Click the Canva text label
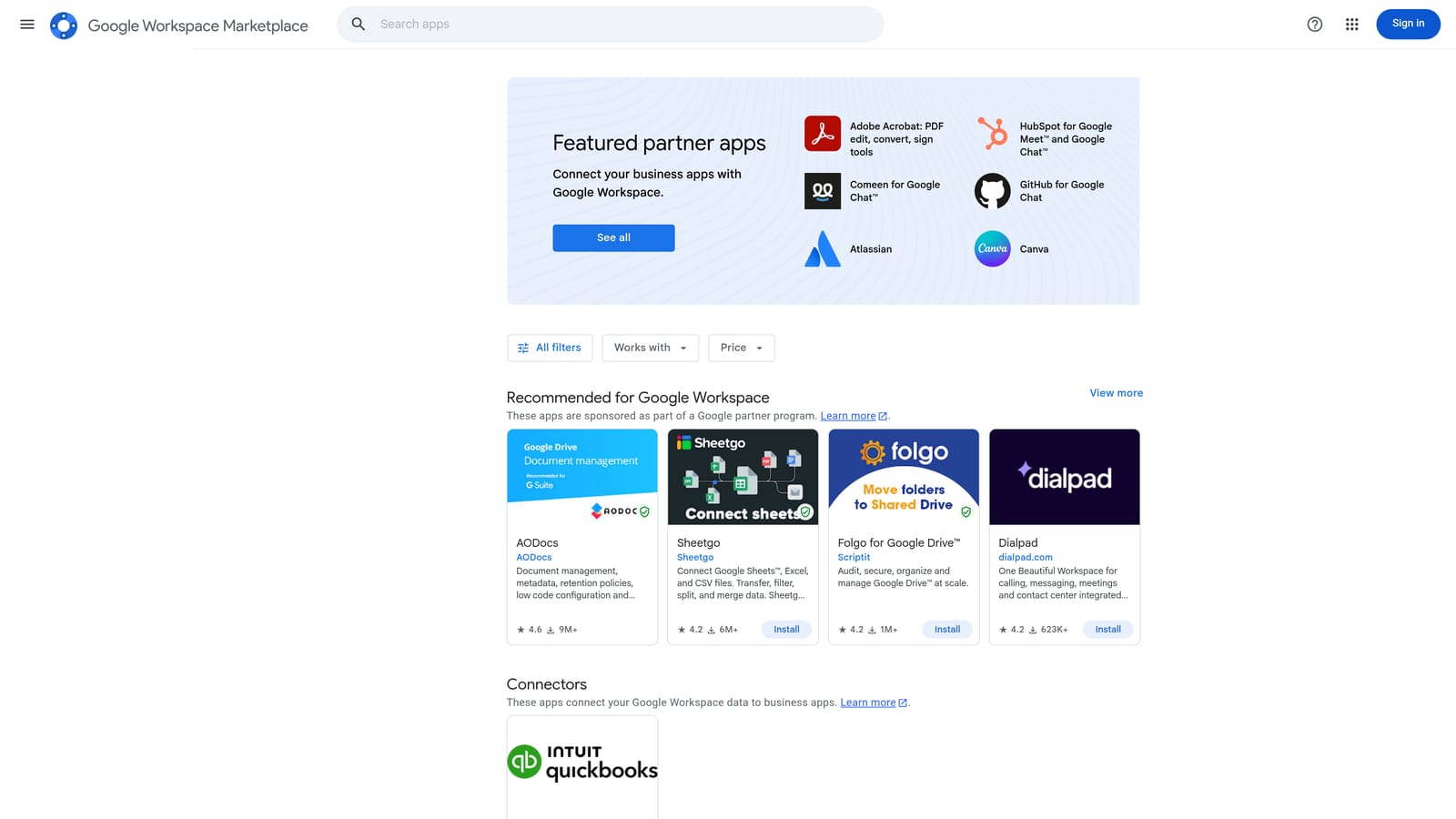Screen dimensions: 1456x819 1034,249
